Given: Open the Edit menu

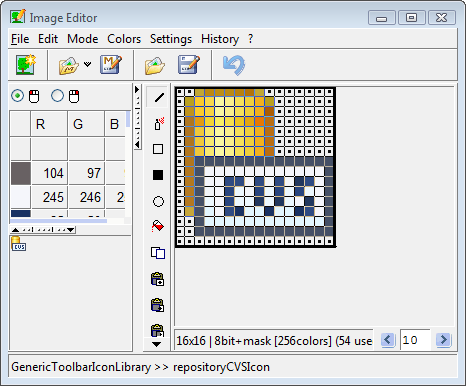Looking at the screenshot, I should tap(48, 39).
